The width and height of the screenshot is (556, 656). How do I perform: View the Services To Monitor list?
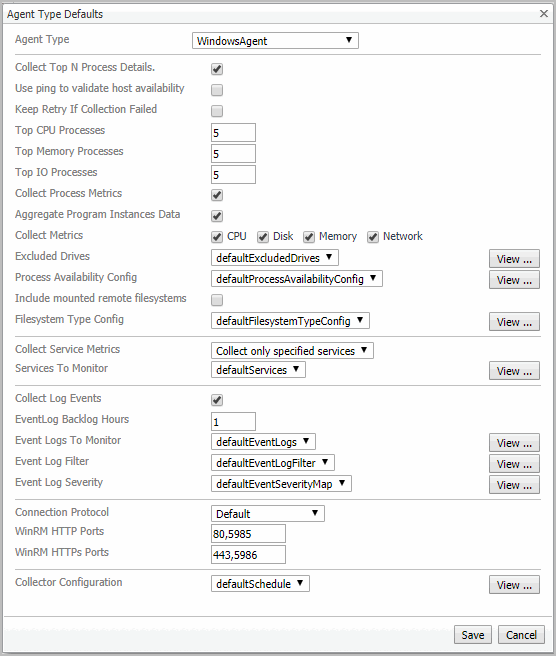[x=514, y=371]
